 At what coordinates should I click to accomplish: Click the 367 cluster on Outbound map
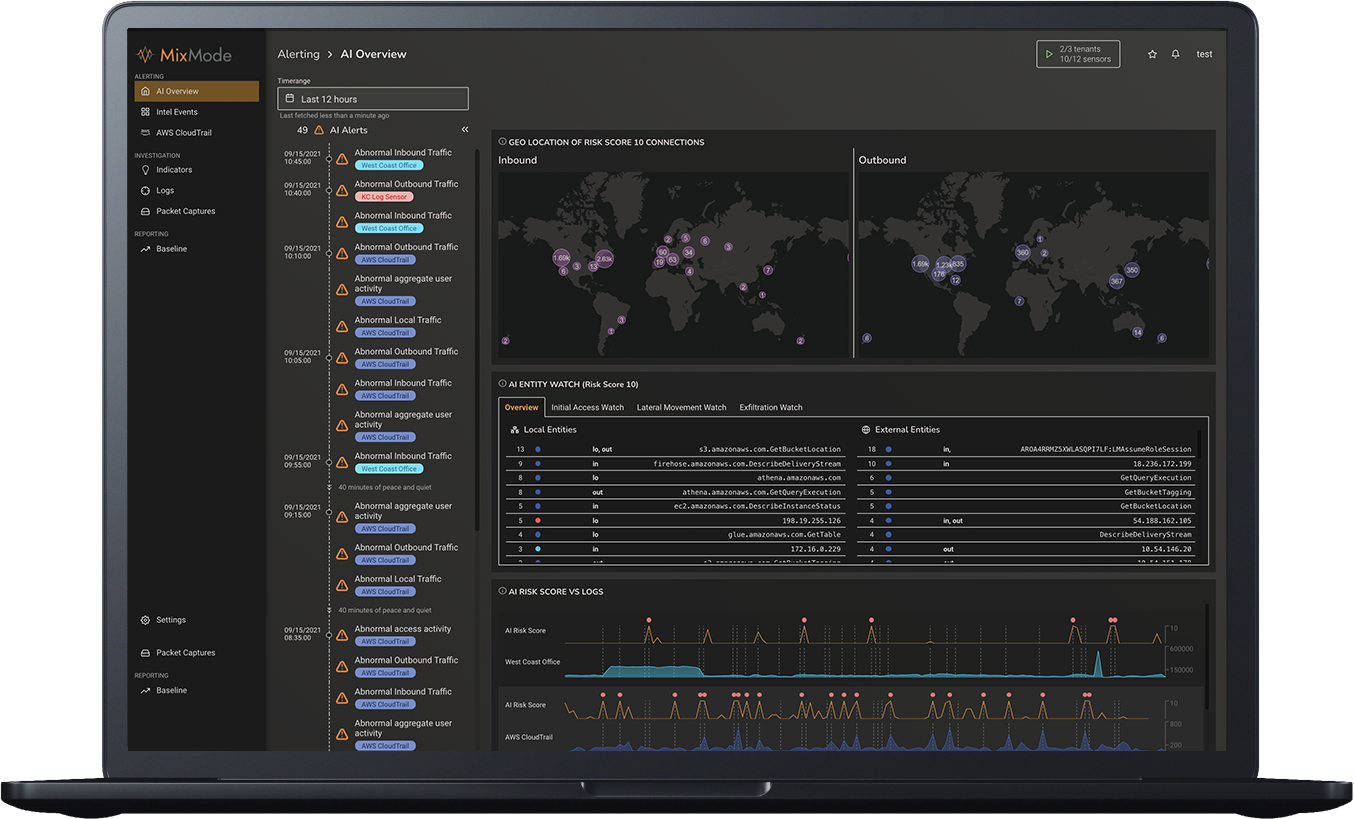tap(1117, 281)
